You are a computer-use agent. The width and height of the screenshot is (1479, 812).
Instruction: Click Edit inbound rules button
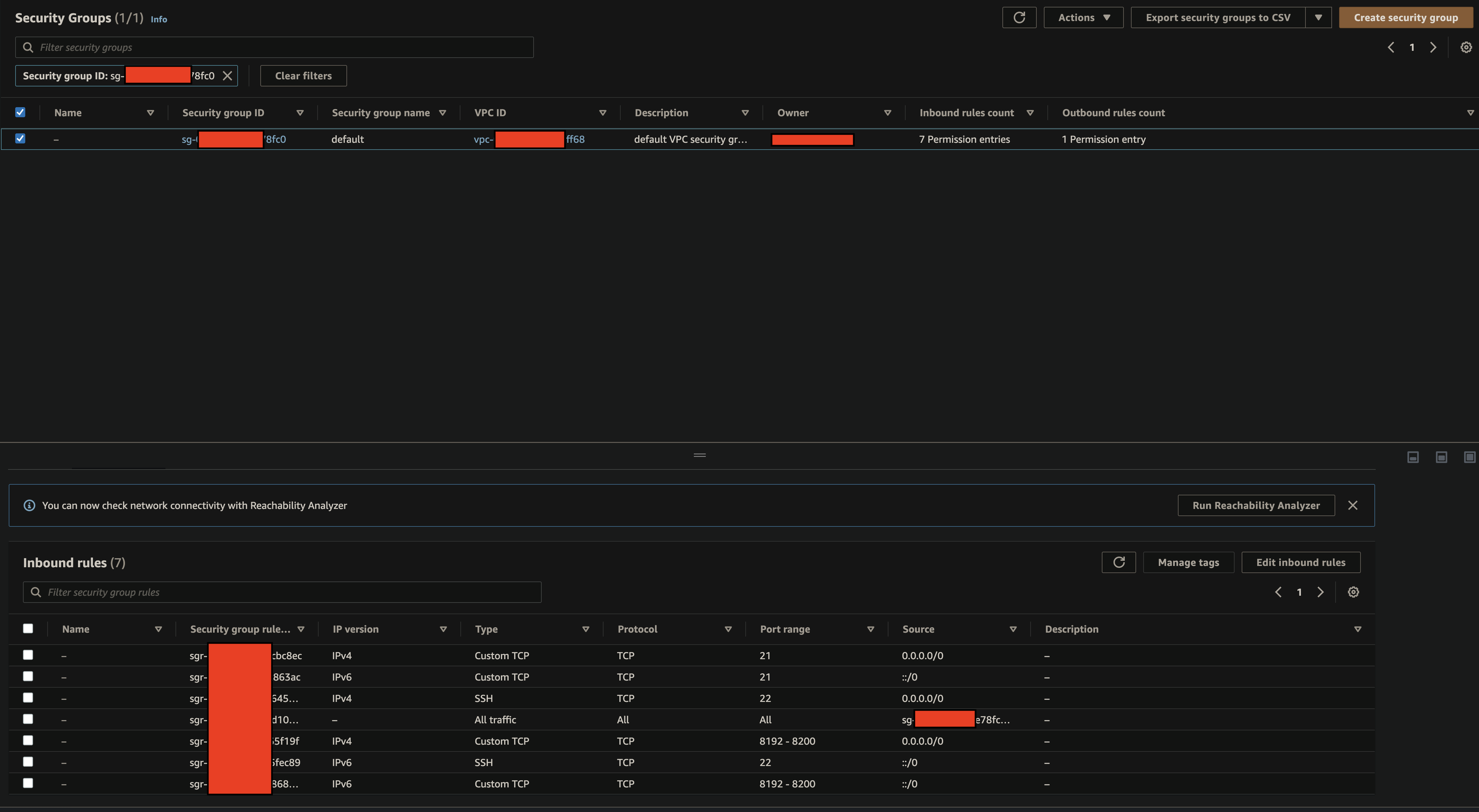(1301, 562)
